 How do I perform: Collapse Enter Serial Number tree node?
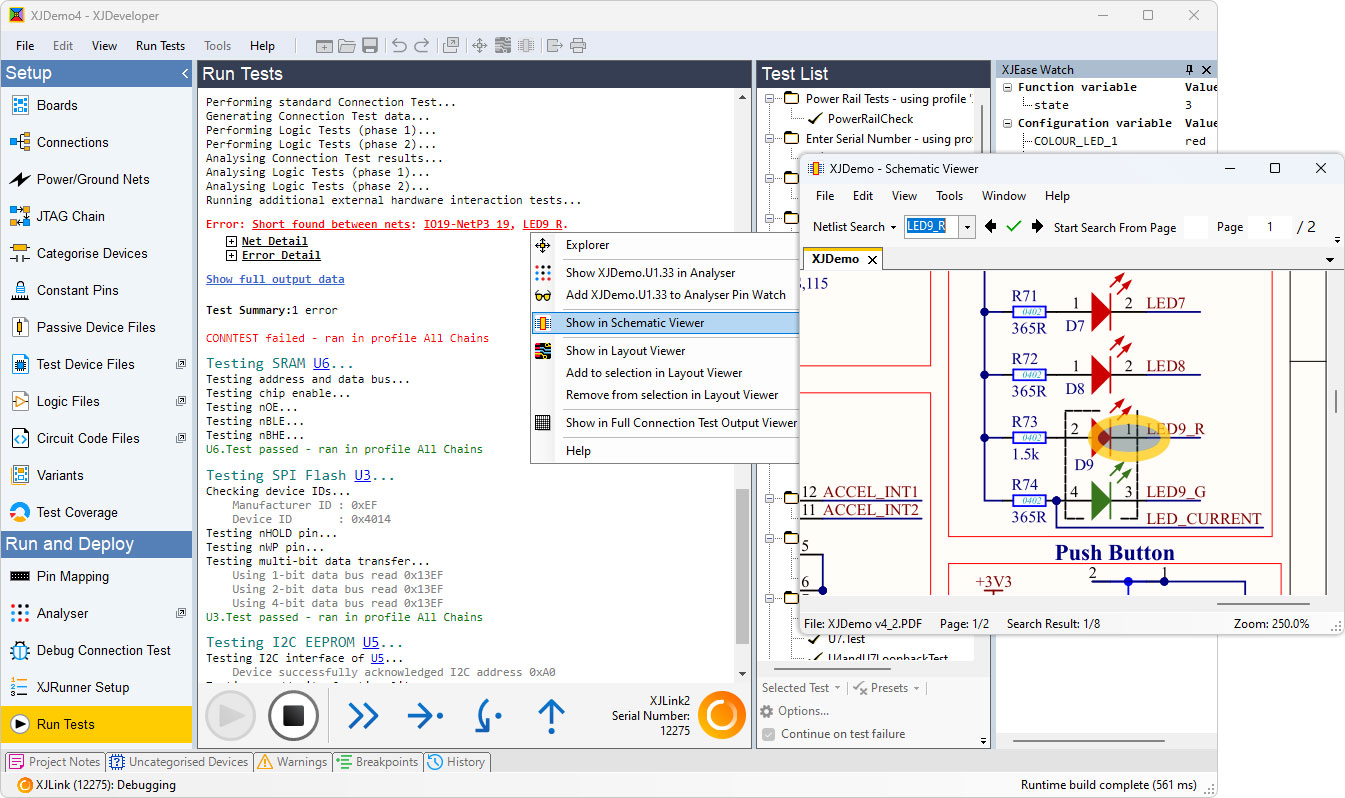[x=771, y=139]
